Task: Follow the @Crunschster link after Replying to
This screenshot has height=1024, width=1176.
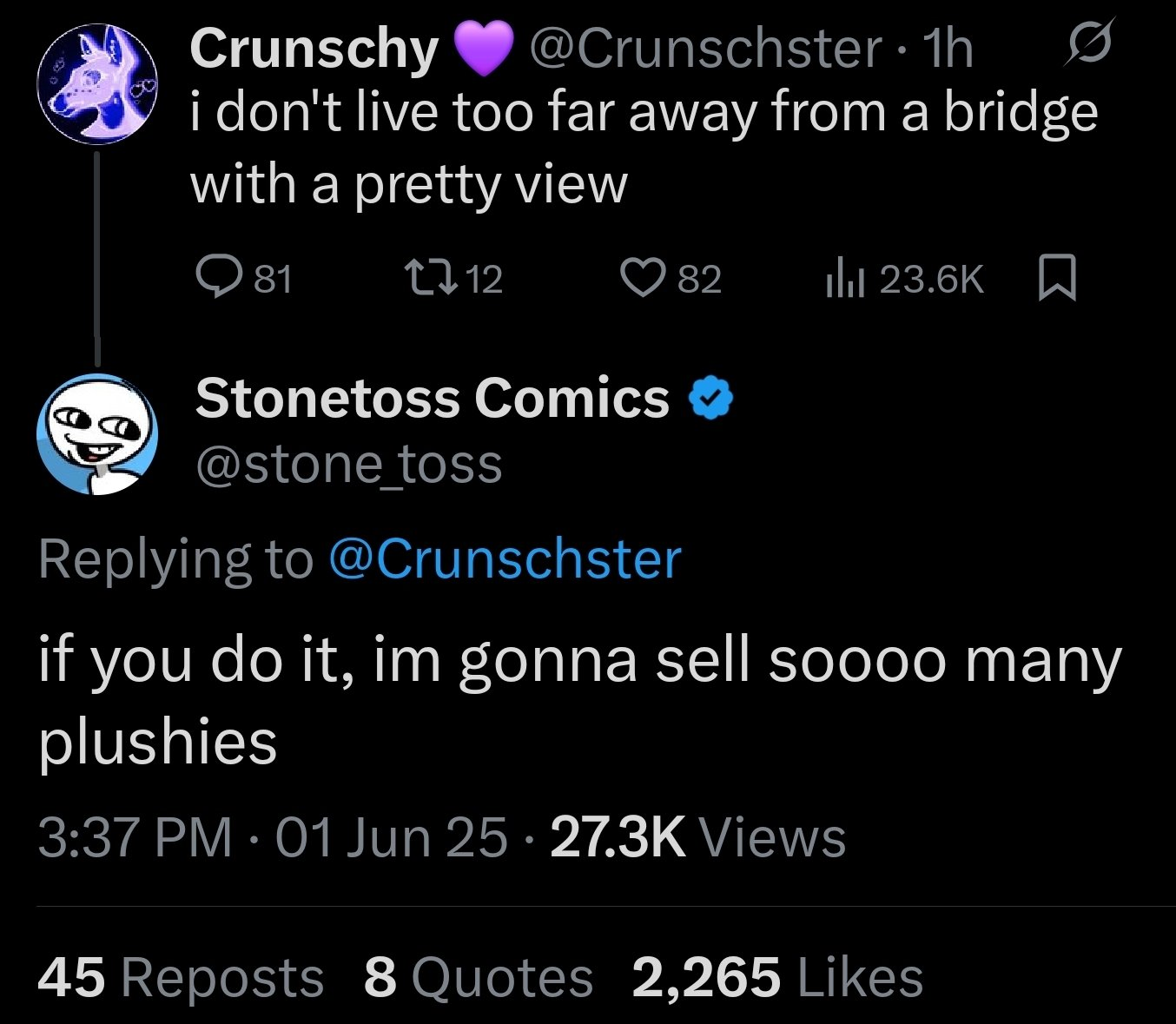Action: click(x=505, y=558)
